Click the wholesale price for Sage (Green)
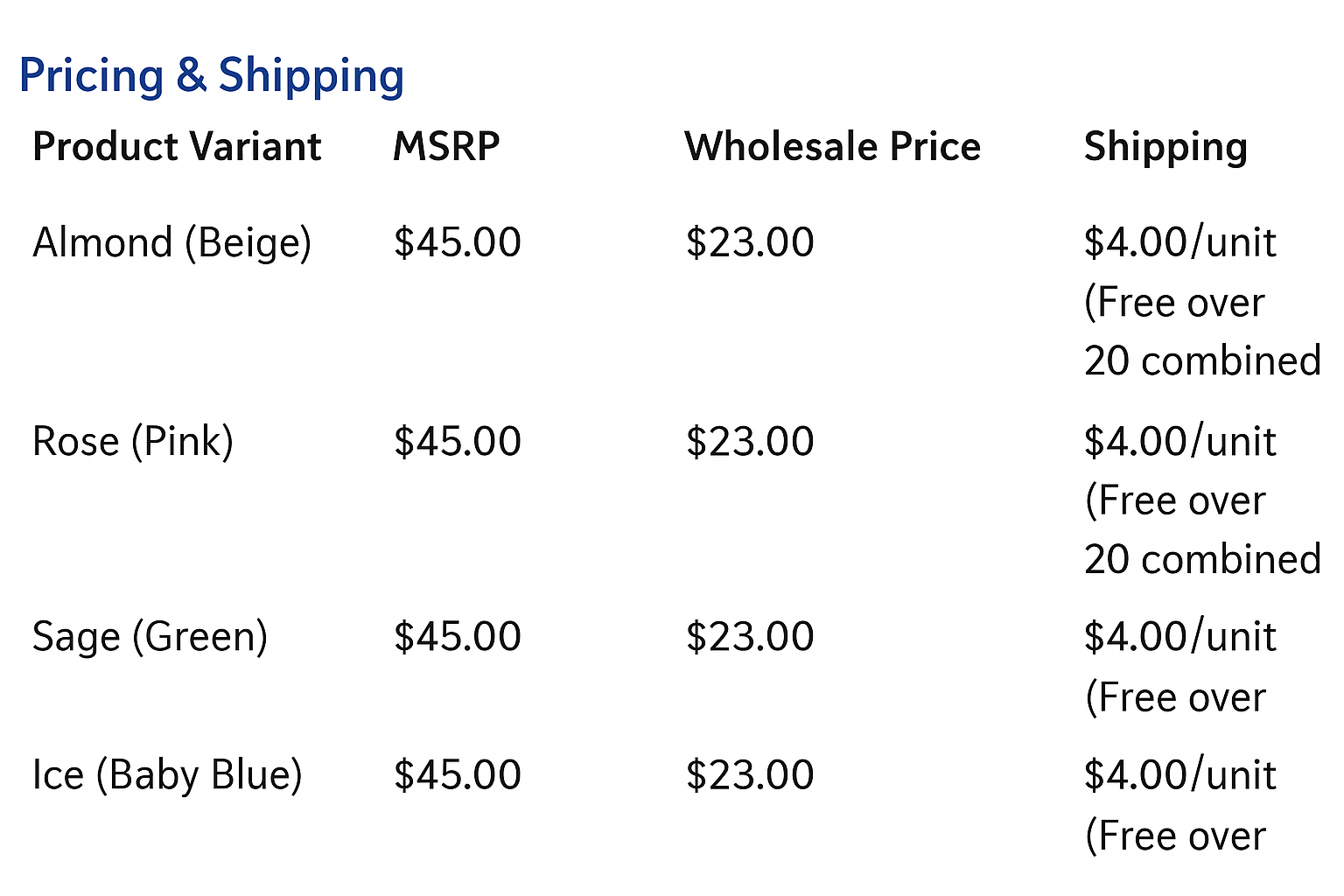1344x896 pixels. 750,636
